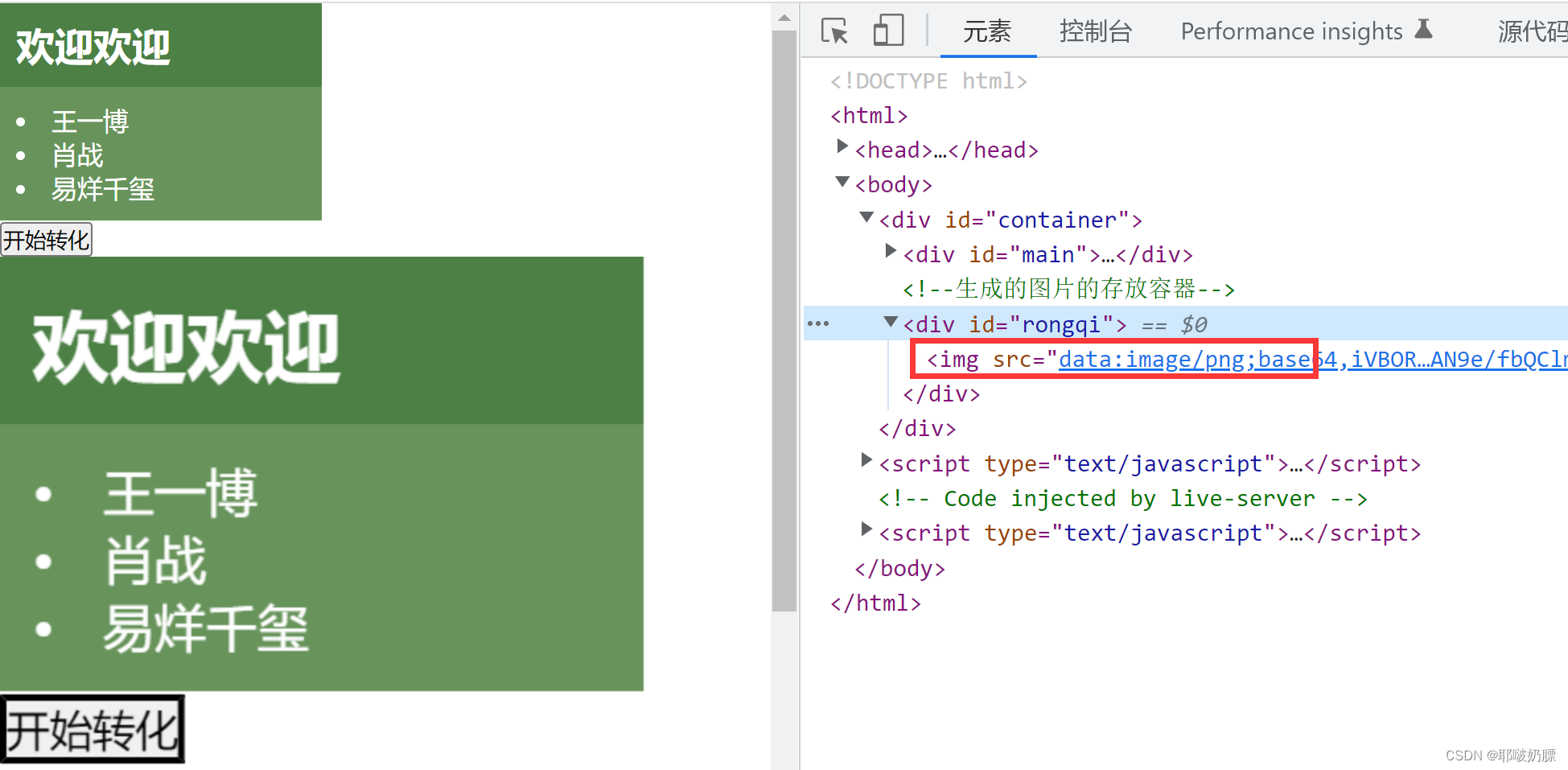Collapse the body element node
The width and height of the screenshot is (1568, 770).
[x=842, y=182]
